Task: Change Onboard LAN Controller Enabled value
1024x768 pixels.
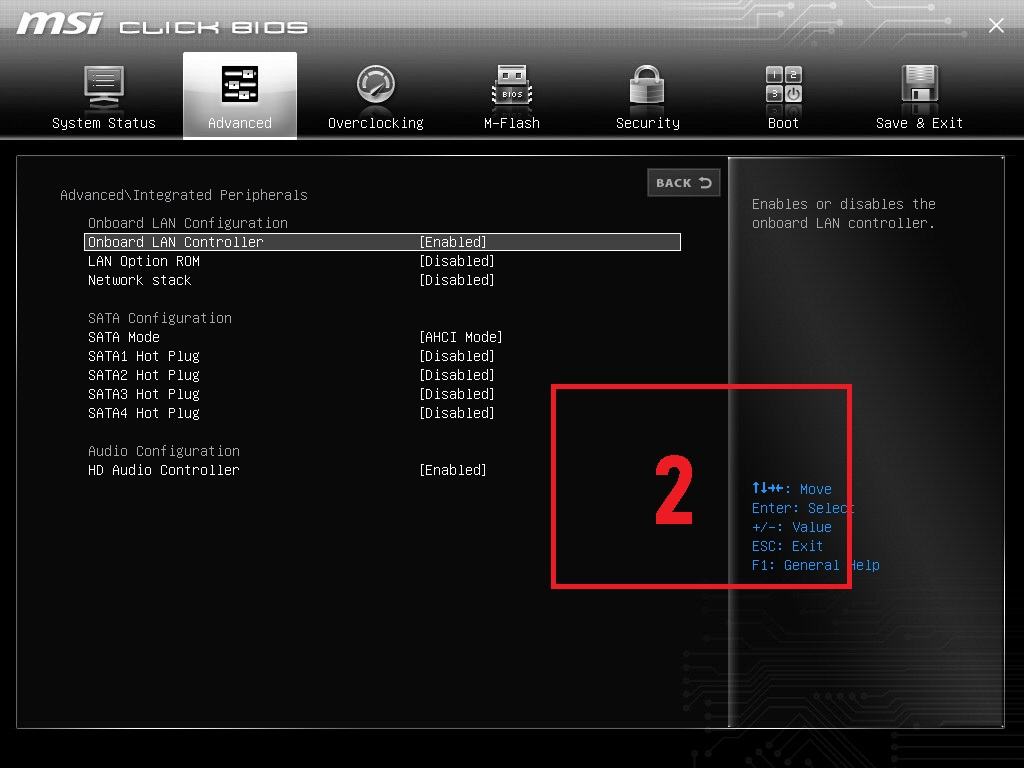Action: click(453, 242)
